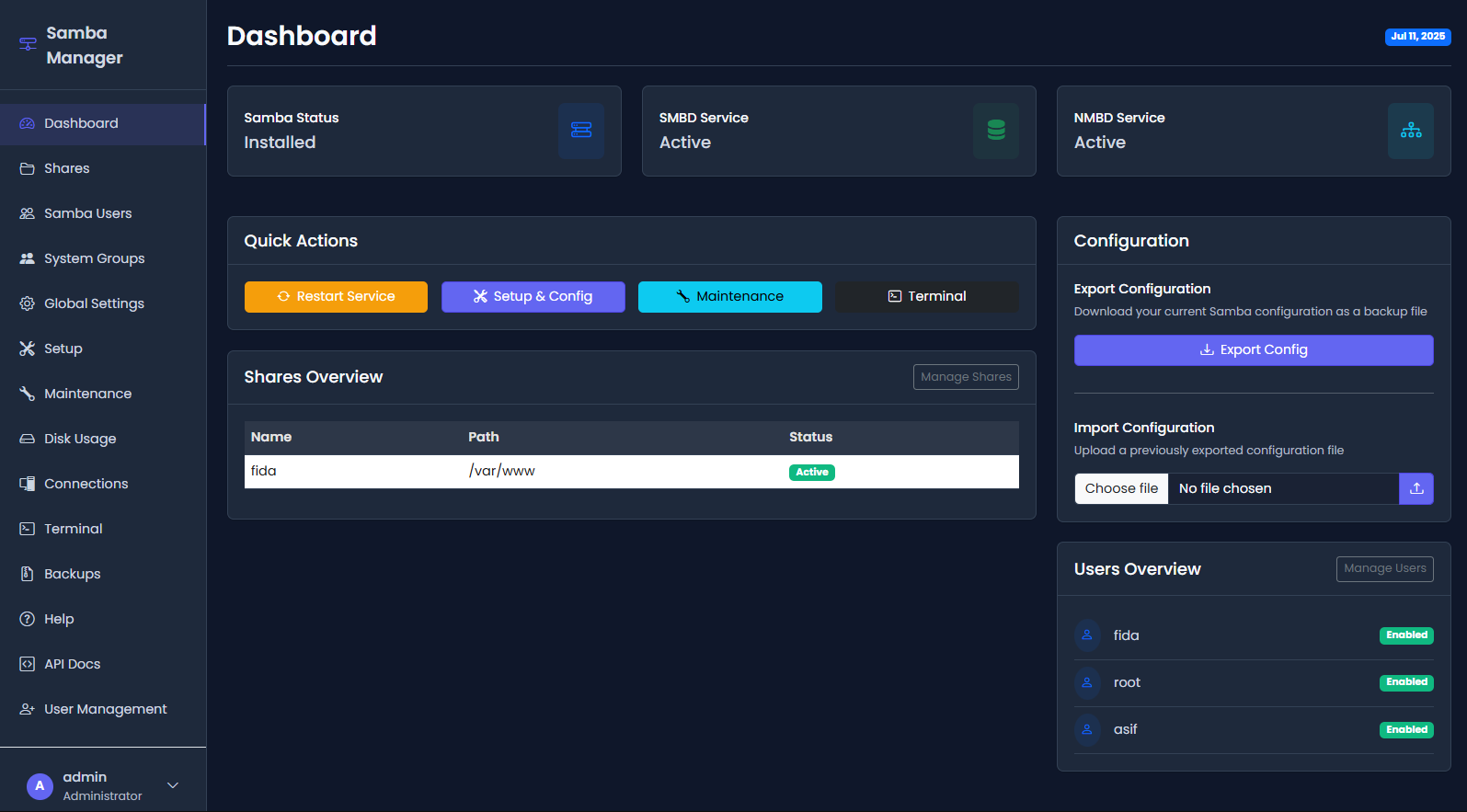Image resolution: width=1467 pixels, height=812 pixels.
Task: Expand the admin account menu chevron
Action: [x=173, y=785]
